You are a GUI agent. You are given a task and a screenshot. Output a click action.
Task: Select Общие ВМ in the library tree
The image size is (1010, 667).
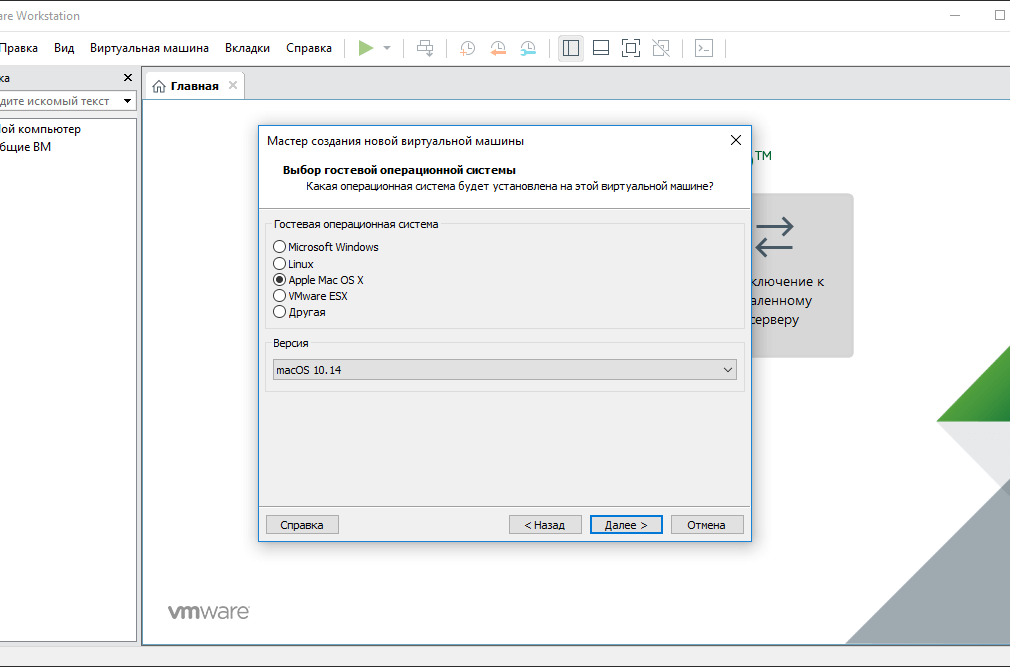[x=26, y=147]
